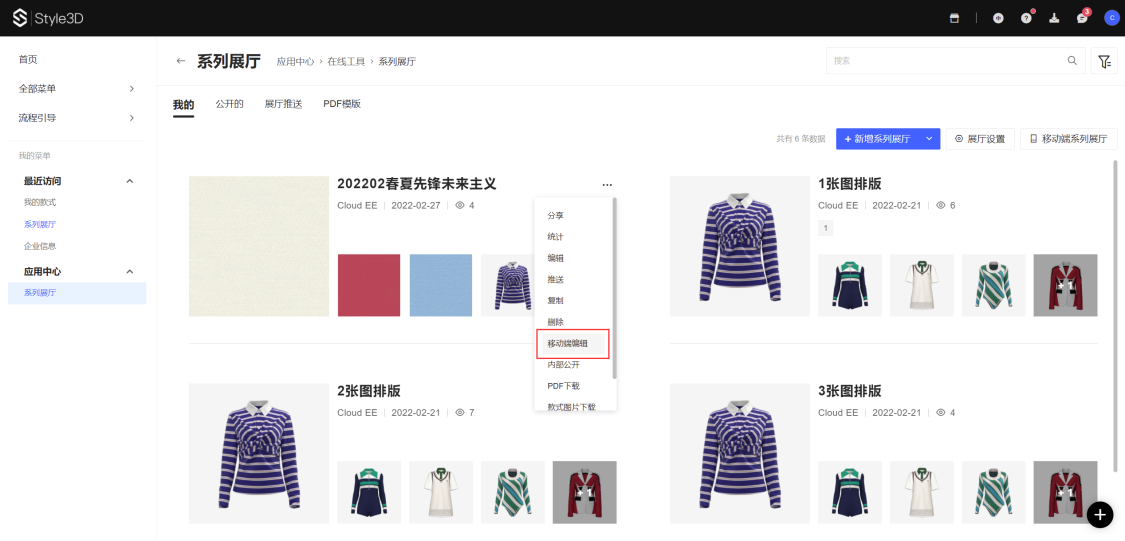Image resolution: width=1125 pixels, height=541 pixels.
Task: Click the filter funnel icon
Action: pos(1104,61)
